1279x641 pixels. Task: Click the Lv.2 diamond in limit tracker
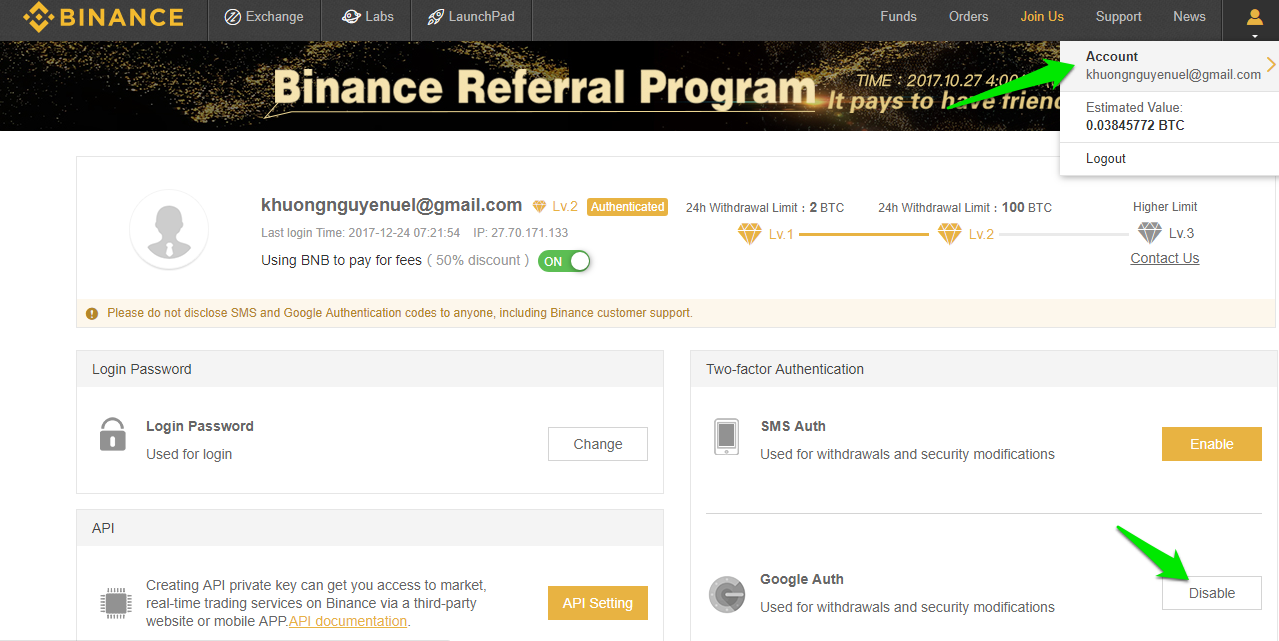pyautogui.click(x=950, y=234)
